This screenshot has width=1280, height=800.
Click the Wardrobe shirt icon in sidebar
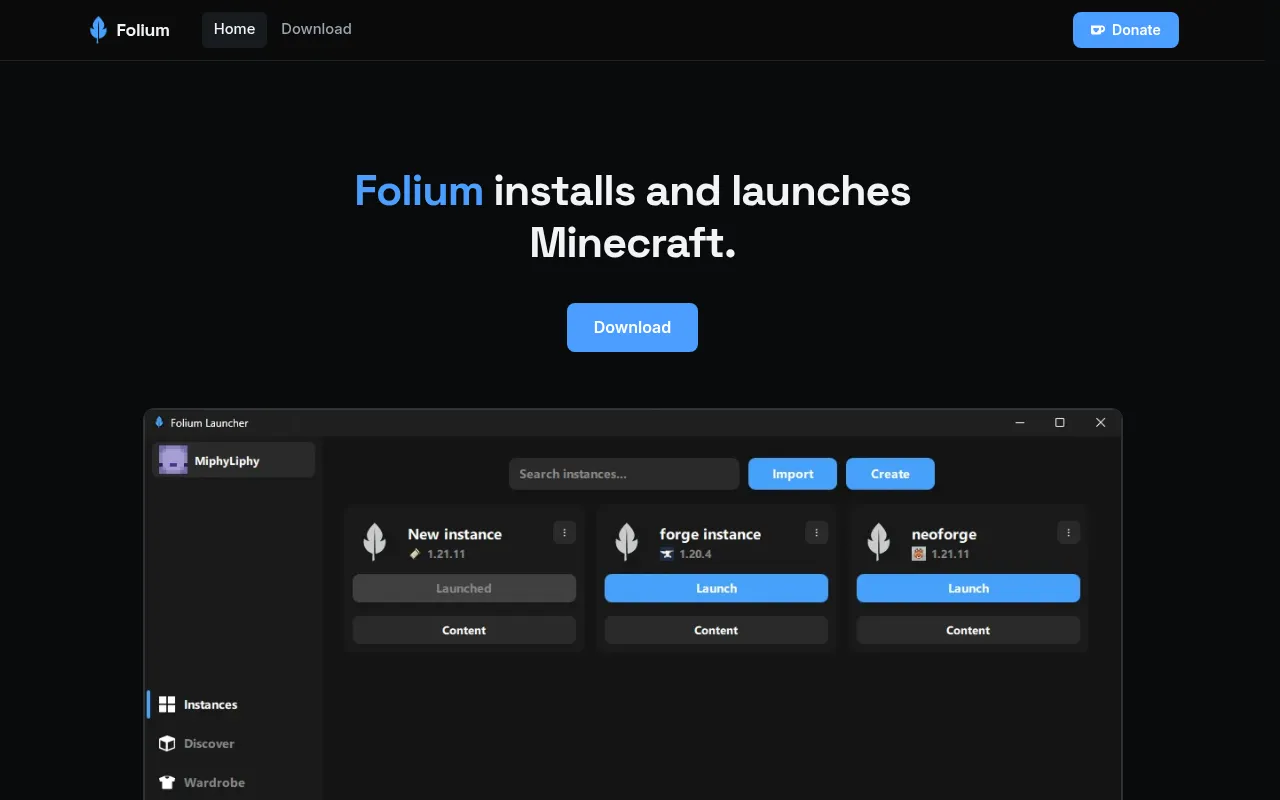pyautogui.click(x=167, y=783)
